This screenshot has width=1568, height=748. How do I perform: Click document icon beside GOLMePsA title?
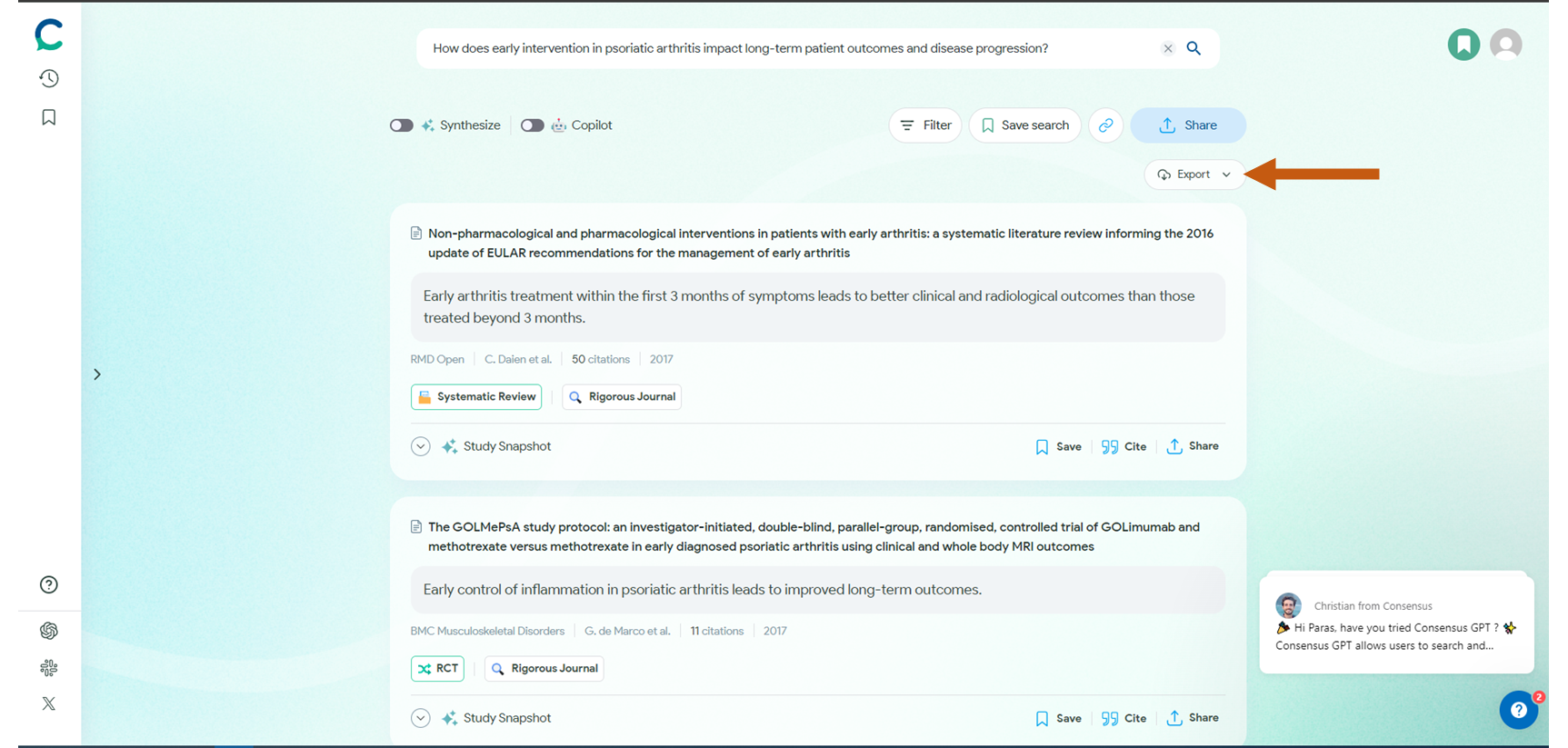(x=416, y=527)
